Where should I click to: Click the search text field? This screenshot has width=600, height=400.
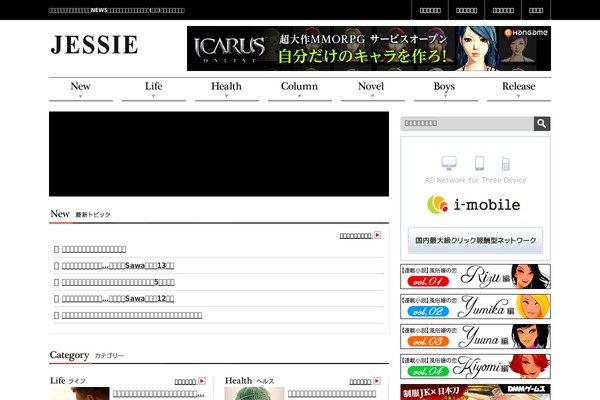tap(467, 123)
